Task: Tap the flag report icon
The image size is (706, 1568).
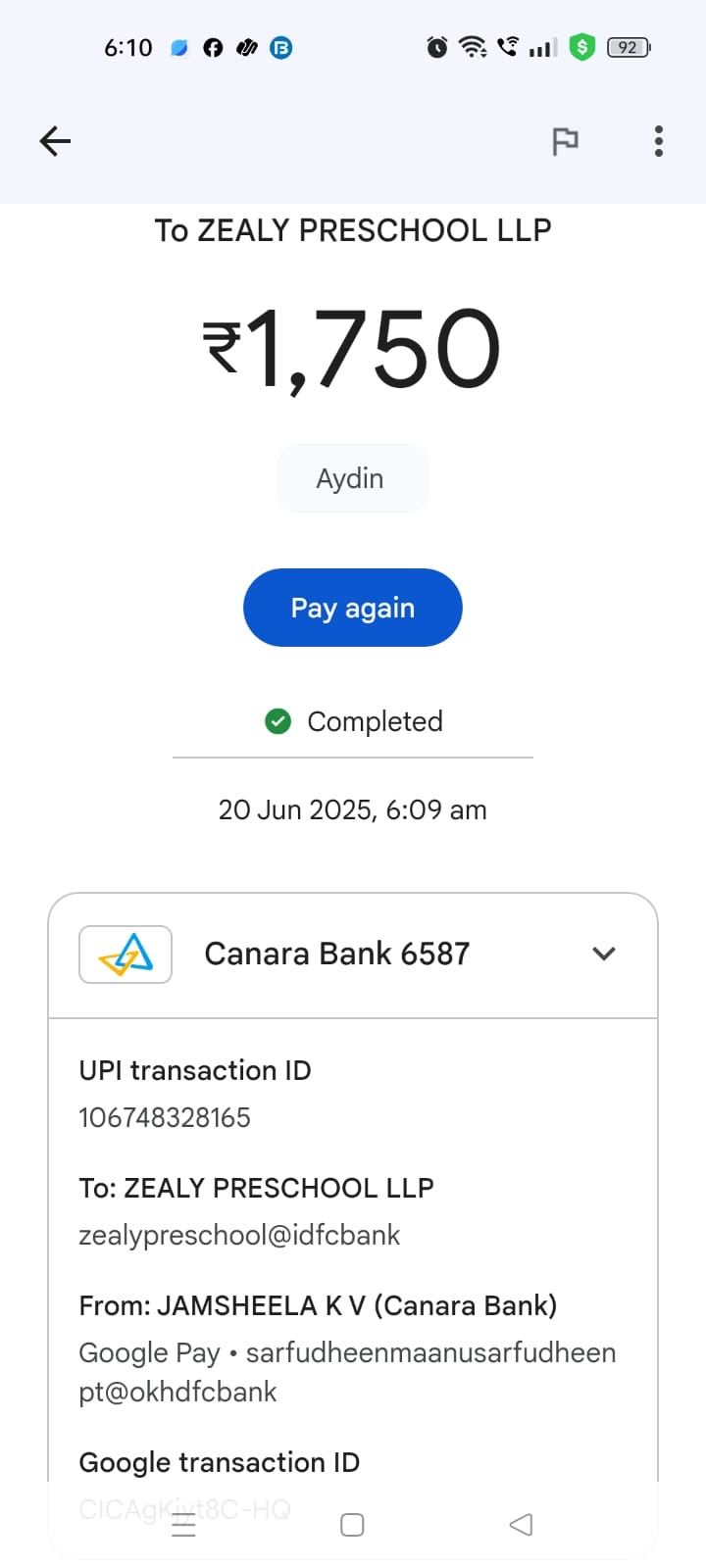Action: 565,141
